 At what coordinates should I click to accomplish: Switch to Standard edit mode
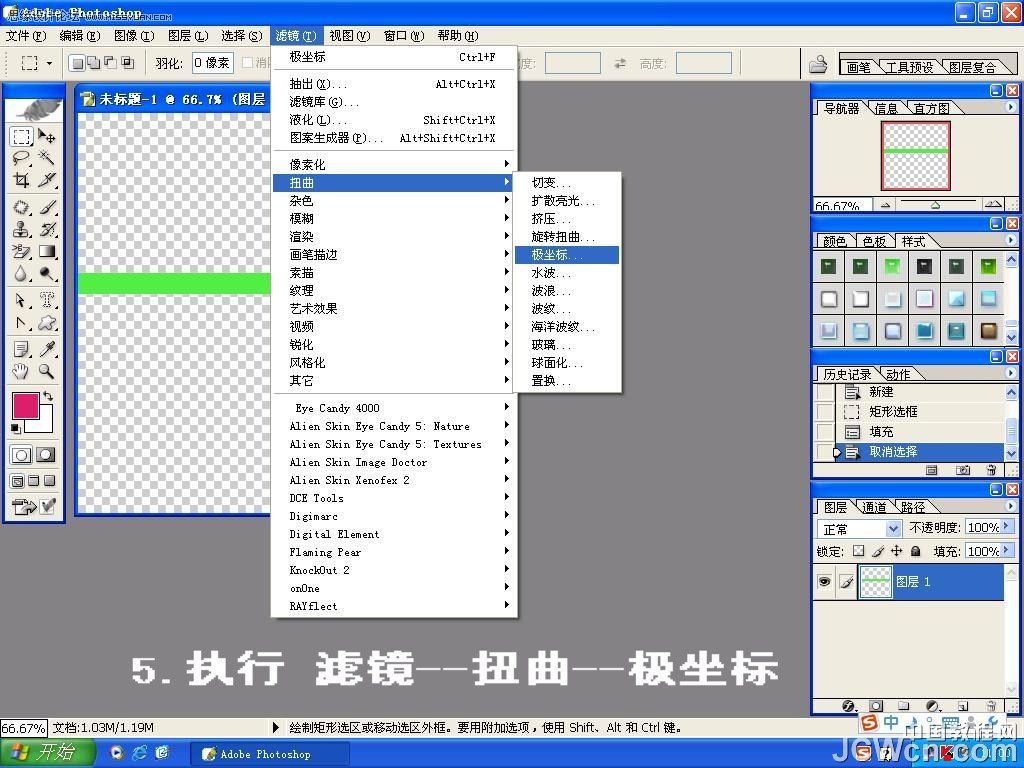(21, 455)
